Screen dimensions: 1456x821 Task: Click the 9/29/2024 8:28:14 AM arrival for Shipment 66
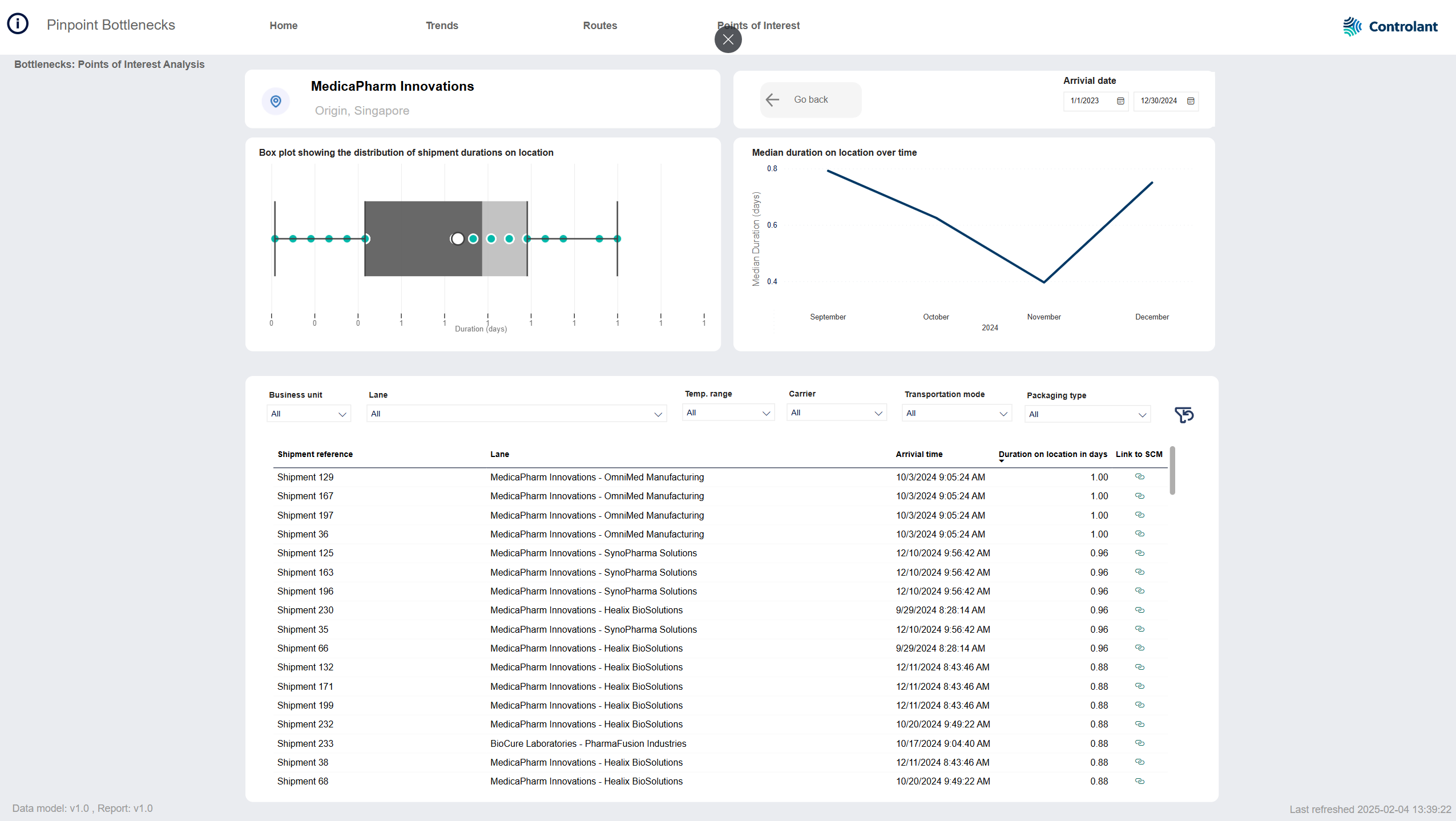pyautogui.click(x=940, y=648)
